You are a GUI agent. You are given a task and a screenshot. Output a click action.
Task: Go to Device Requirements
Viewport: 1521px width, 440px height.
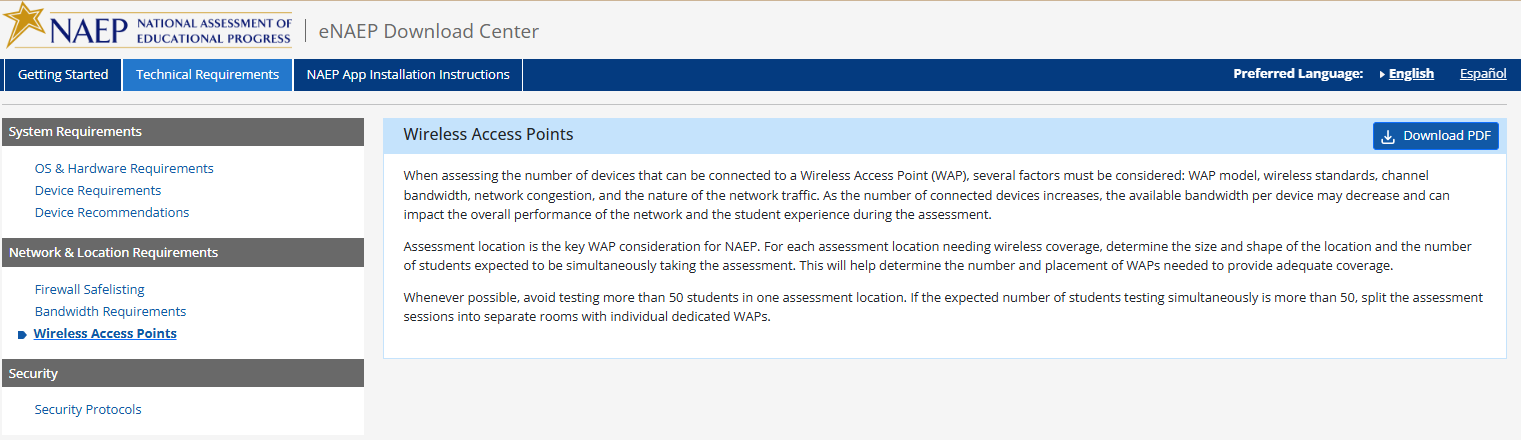(x=98, y=191)
